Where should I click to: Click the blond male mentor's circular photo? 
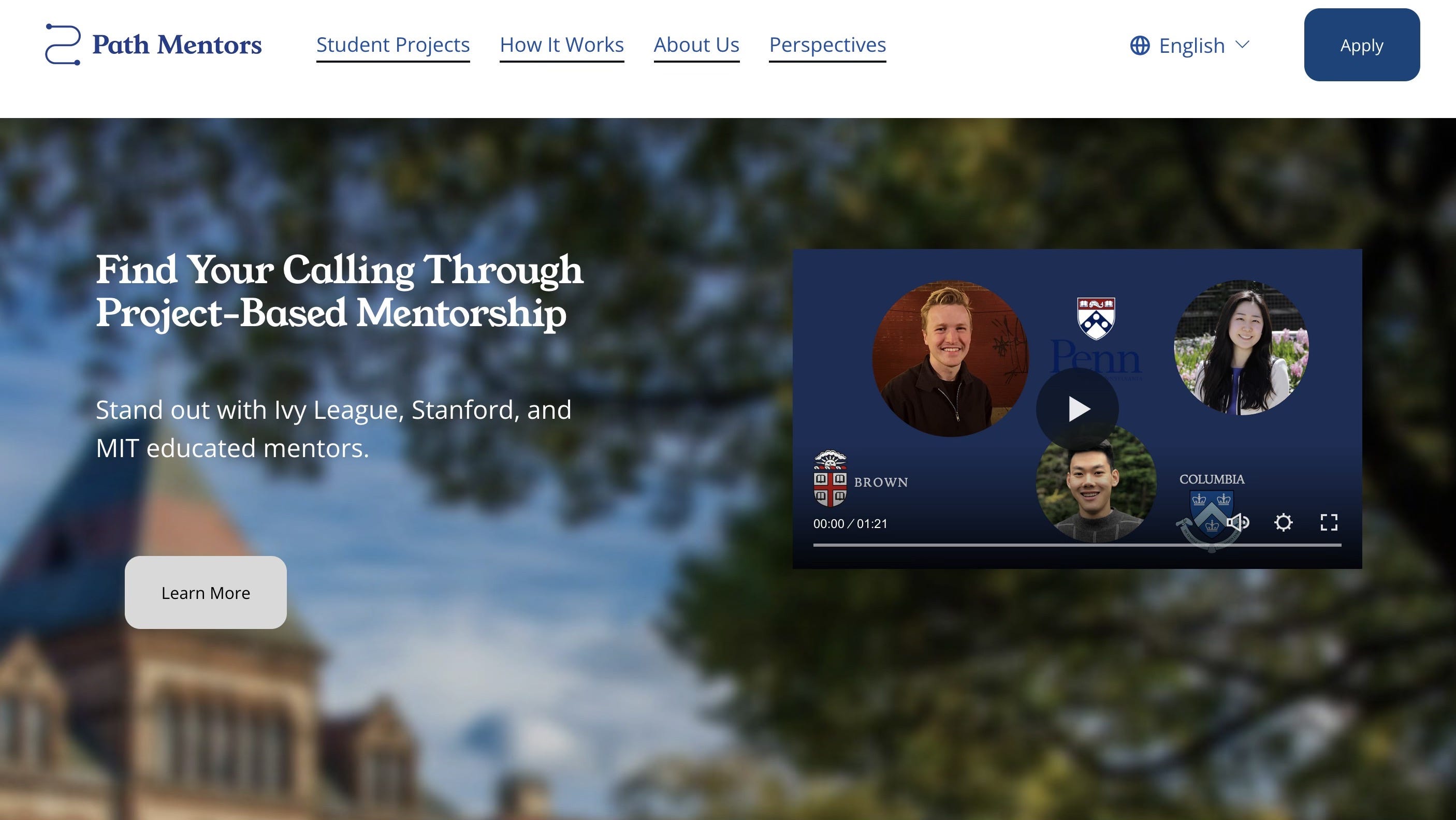pos(950,358)
